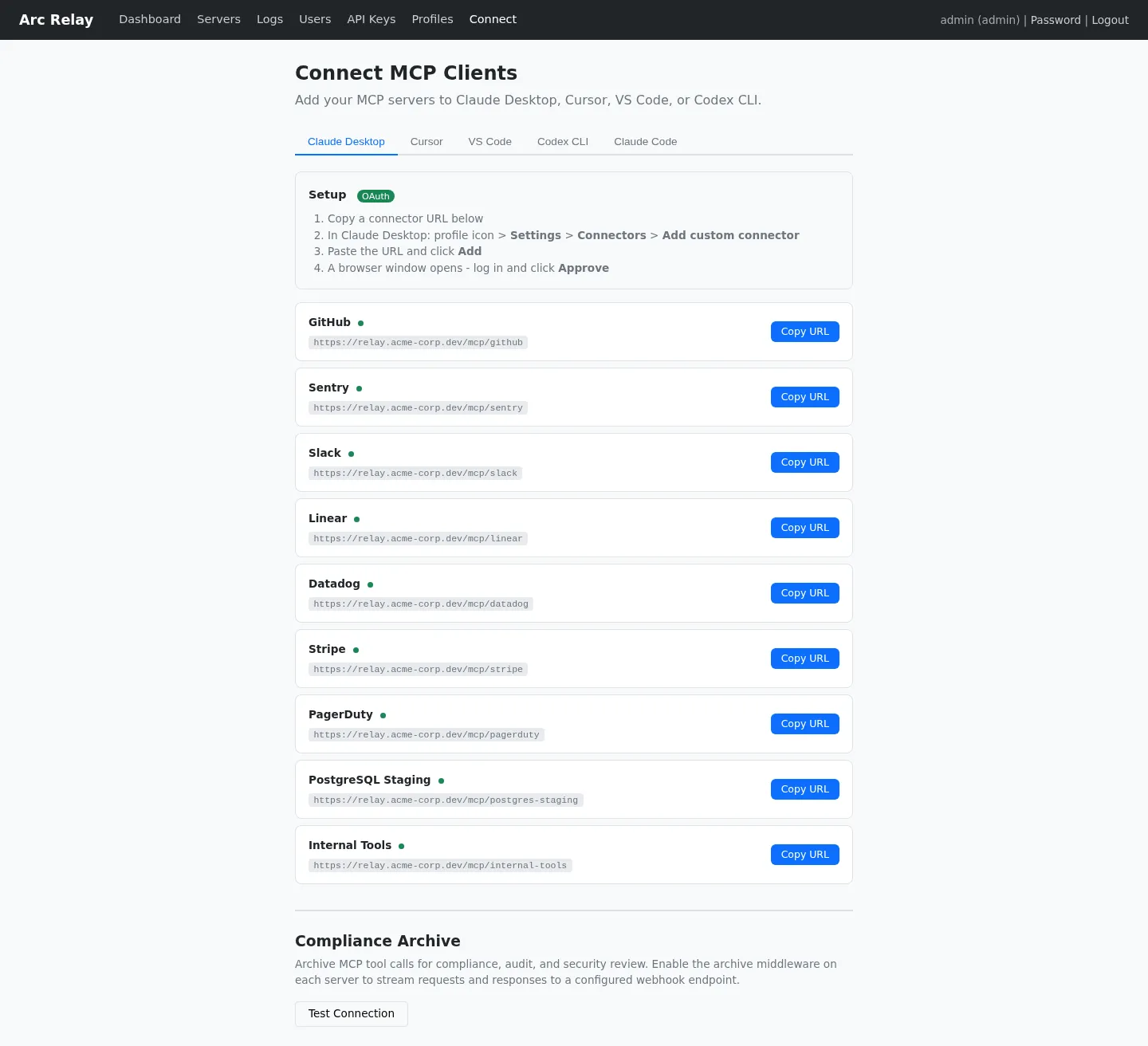Select the mcp/postgres-staging URL text
This screenshot has height=1046, width=1148.
click(446, 800)
